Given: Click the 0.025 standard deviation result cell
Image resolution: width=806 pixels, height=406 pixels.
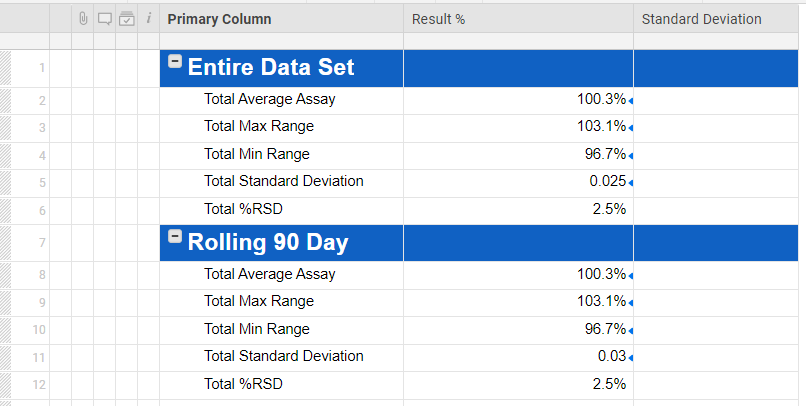Looking at the screenshot, I should tap(607, 182).
